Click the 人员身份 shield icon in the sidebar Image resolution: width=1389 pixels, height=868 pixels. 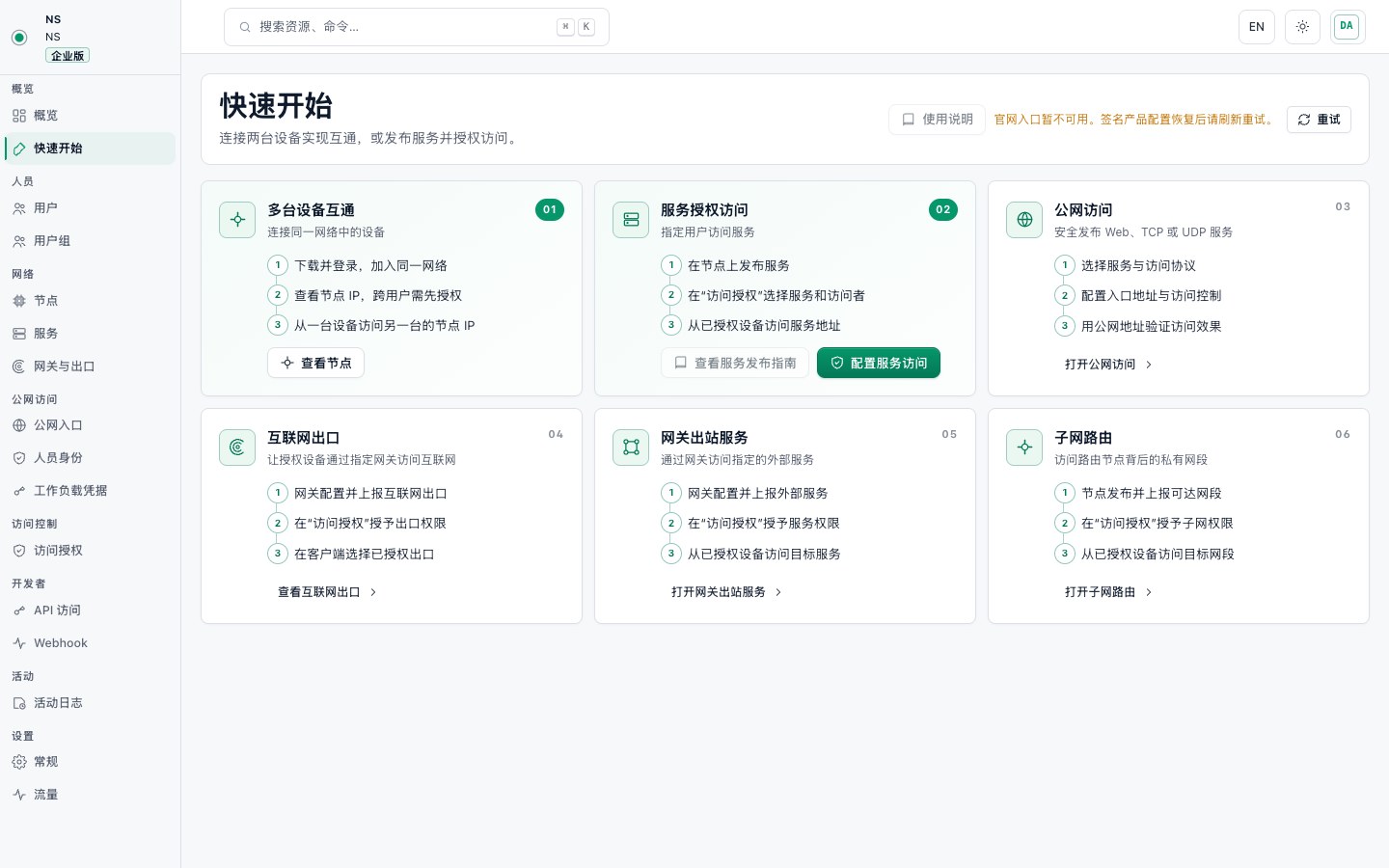click(x=19, y=458)
